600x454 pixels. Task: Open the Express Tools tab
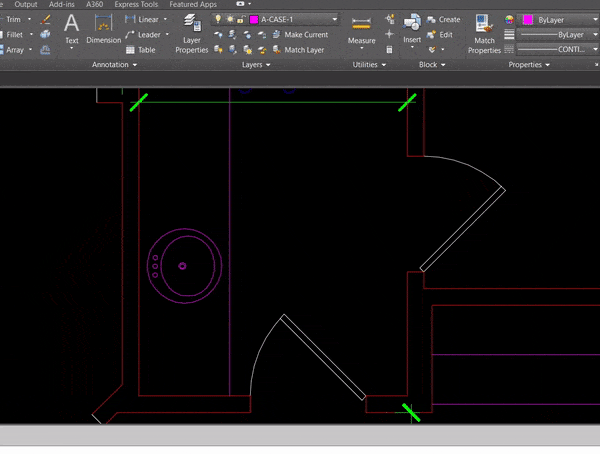pos(136,5)
